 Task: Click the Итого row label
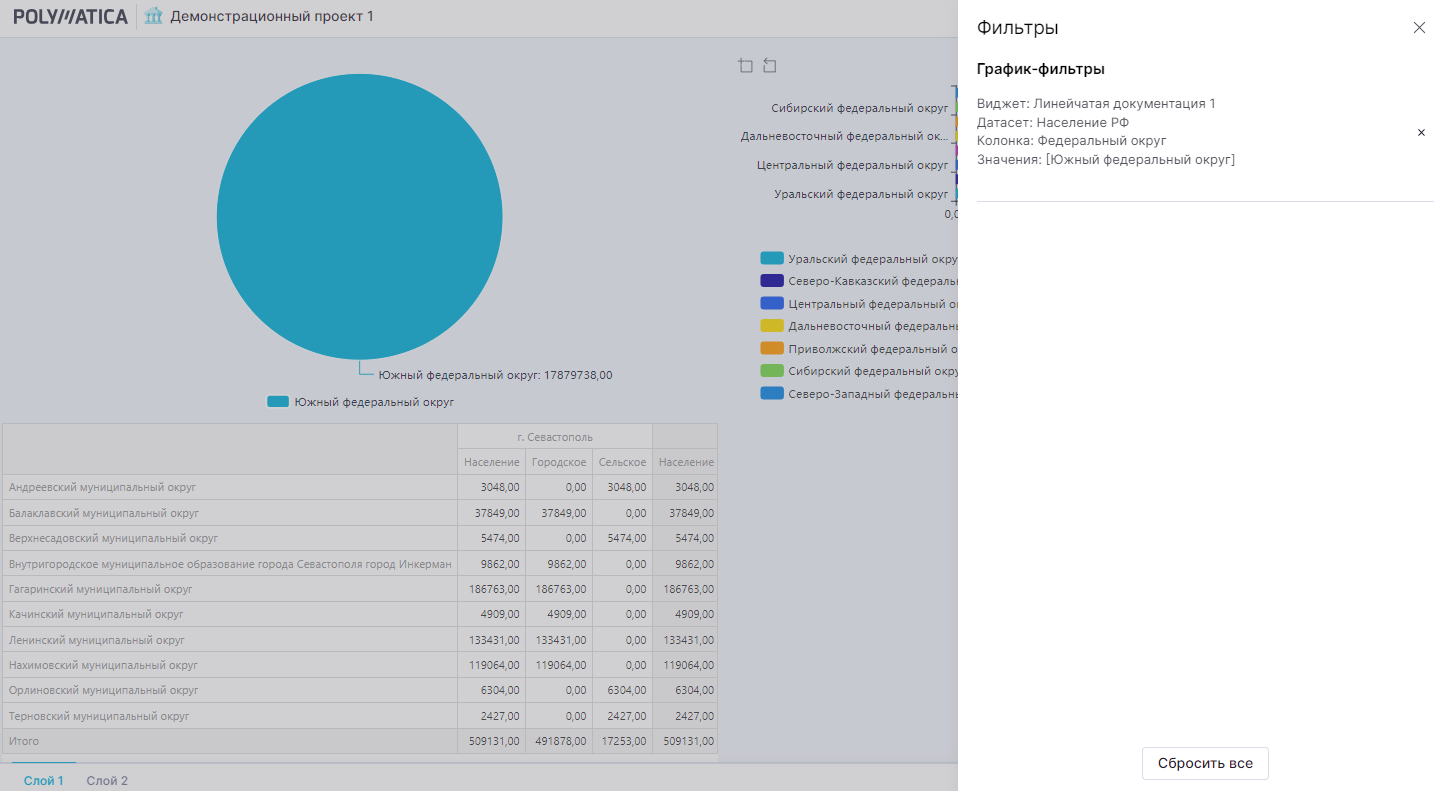(x=24, y=741)
